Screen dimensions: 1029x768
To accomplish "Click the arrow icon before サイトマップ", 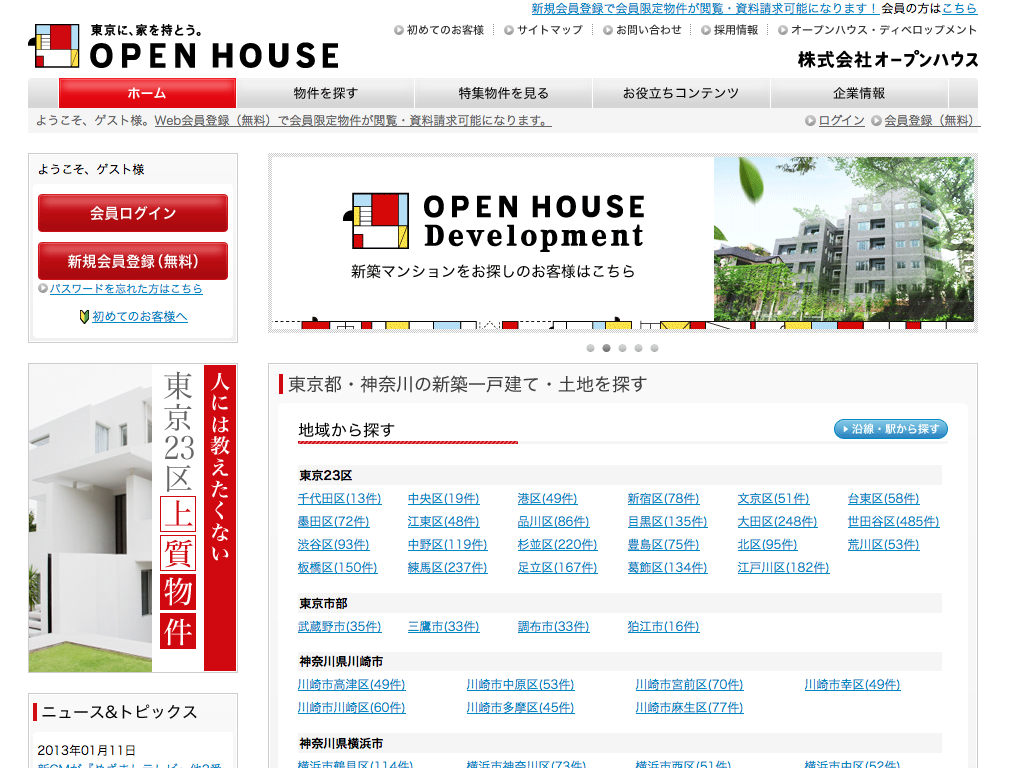I will 509,30.
